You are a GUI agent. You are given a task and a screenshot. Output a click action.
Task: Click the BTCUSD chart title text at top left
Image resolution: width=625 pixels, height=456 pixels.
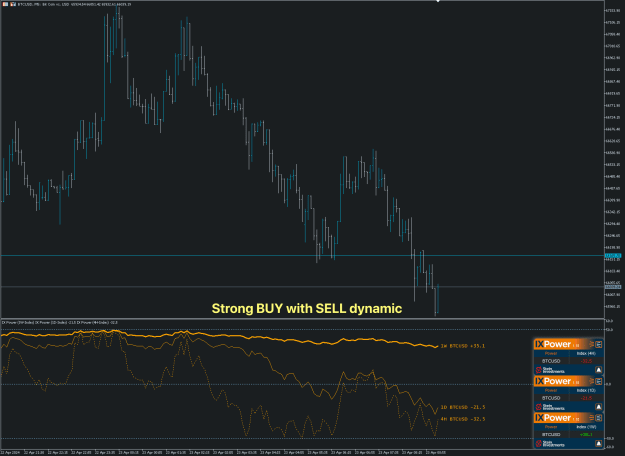pyautogui.click(x=74, y=4)
